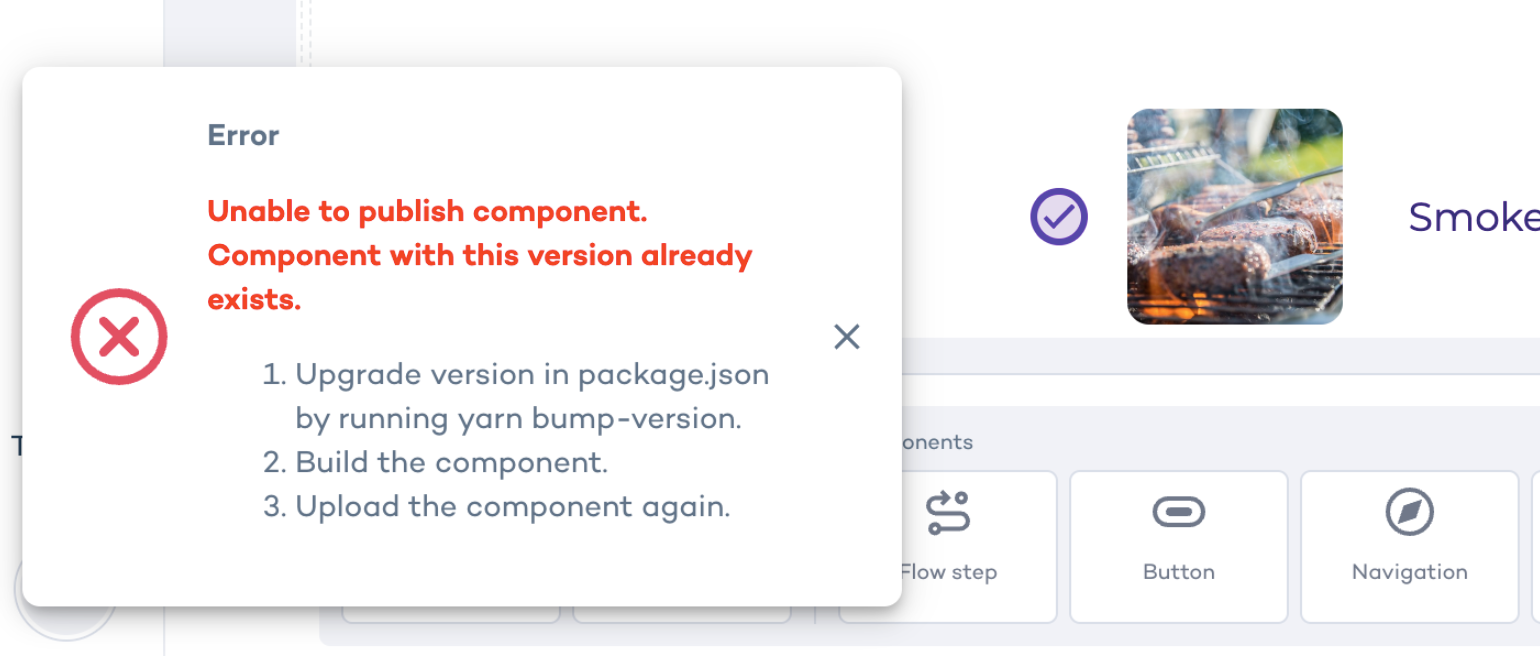Click the Navigation component card
Screen dimensions: 1540x656
pyautogui.click(x=1408, y=546)
